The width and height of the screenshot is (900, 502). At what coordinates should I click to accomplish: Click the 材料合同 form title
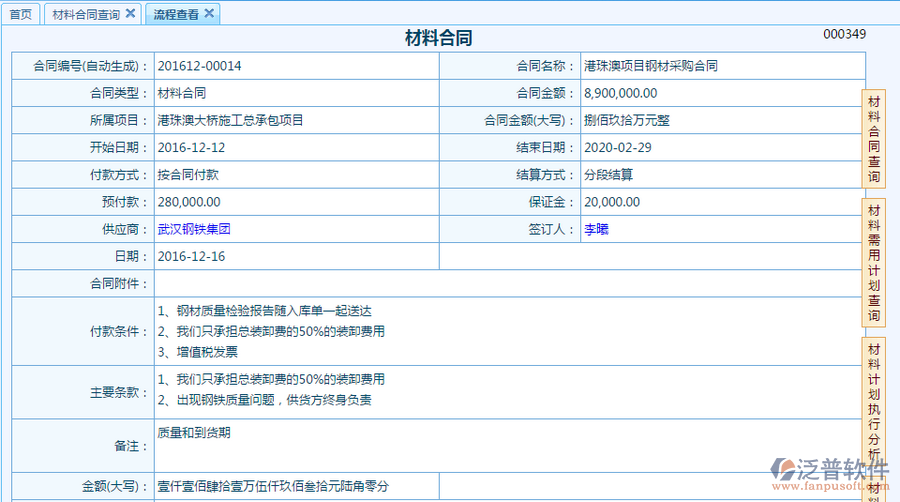tap(439, 38)
